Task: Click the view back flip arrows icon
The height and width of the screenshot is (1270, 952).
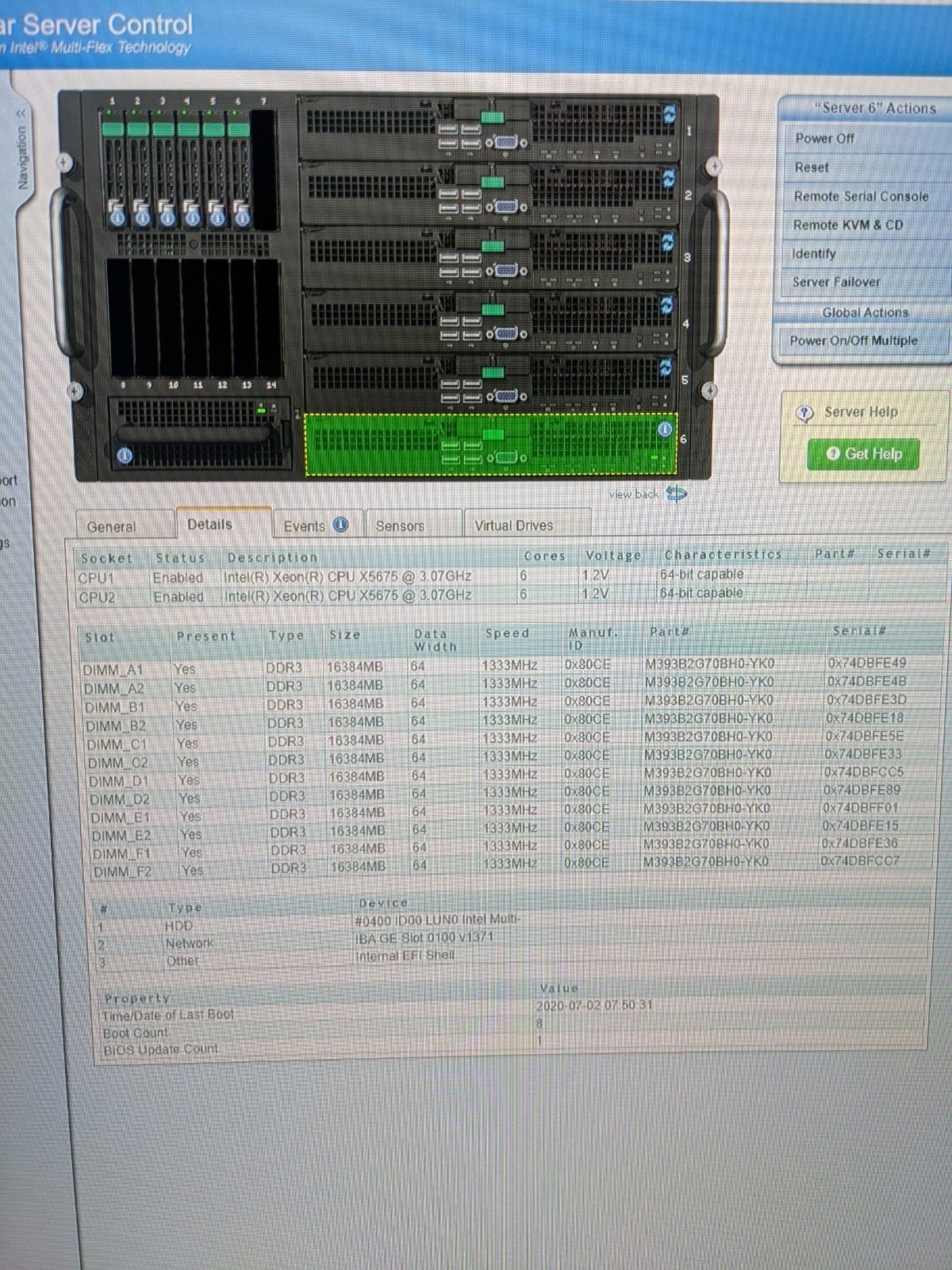Action: click(x=676, y=494)
